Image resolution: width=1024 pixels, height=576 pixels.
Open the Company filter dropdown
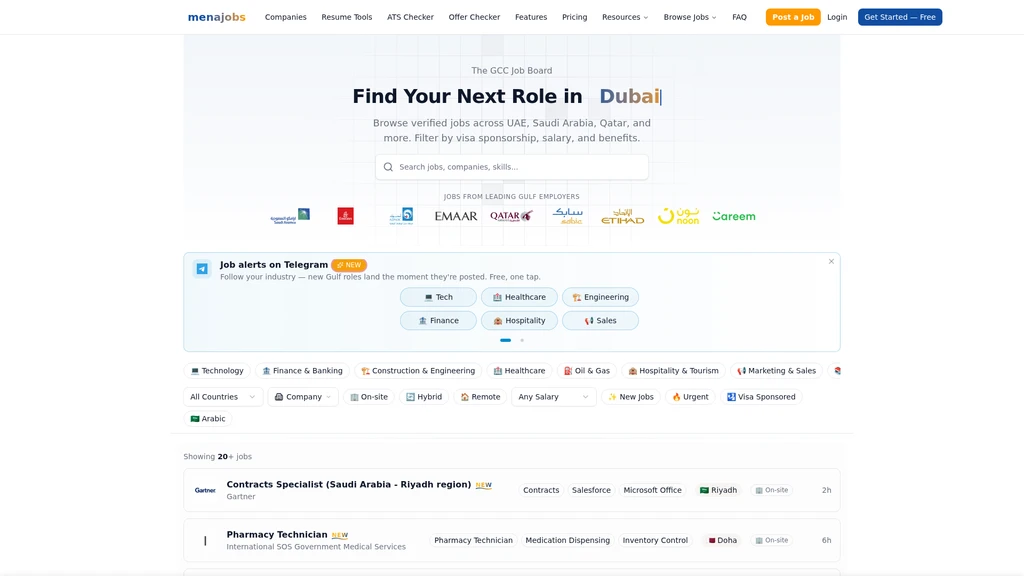tap(303, 397)
